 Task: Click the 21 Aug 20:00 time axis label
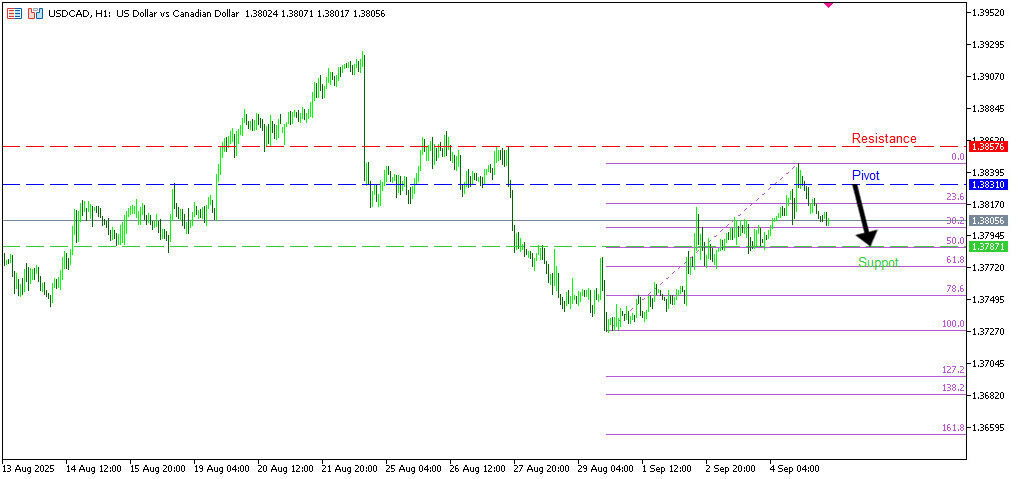pyautogui.click(x=348, y=467)
